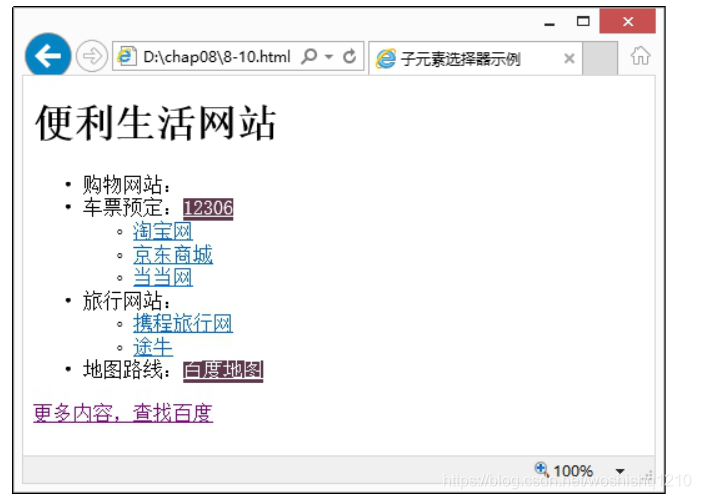The image size is (701, 499).
Task: Open the highlighted 12306 link
Action: [208, 208]
